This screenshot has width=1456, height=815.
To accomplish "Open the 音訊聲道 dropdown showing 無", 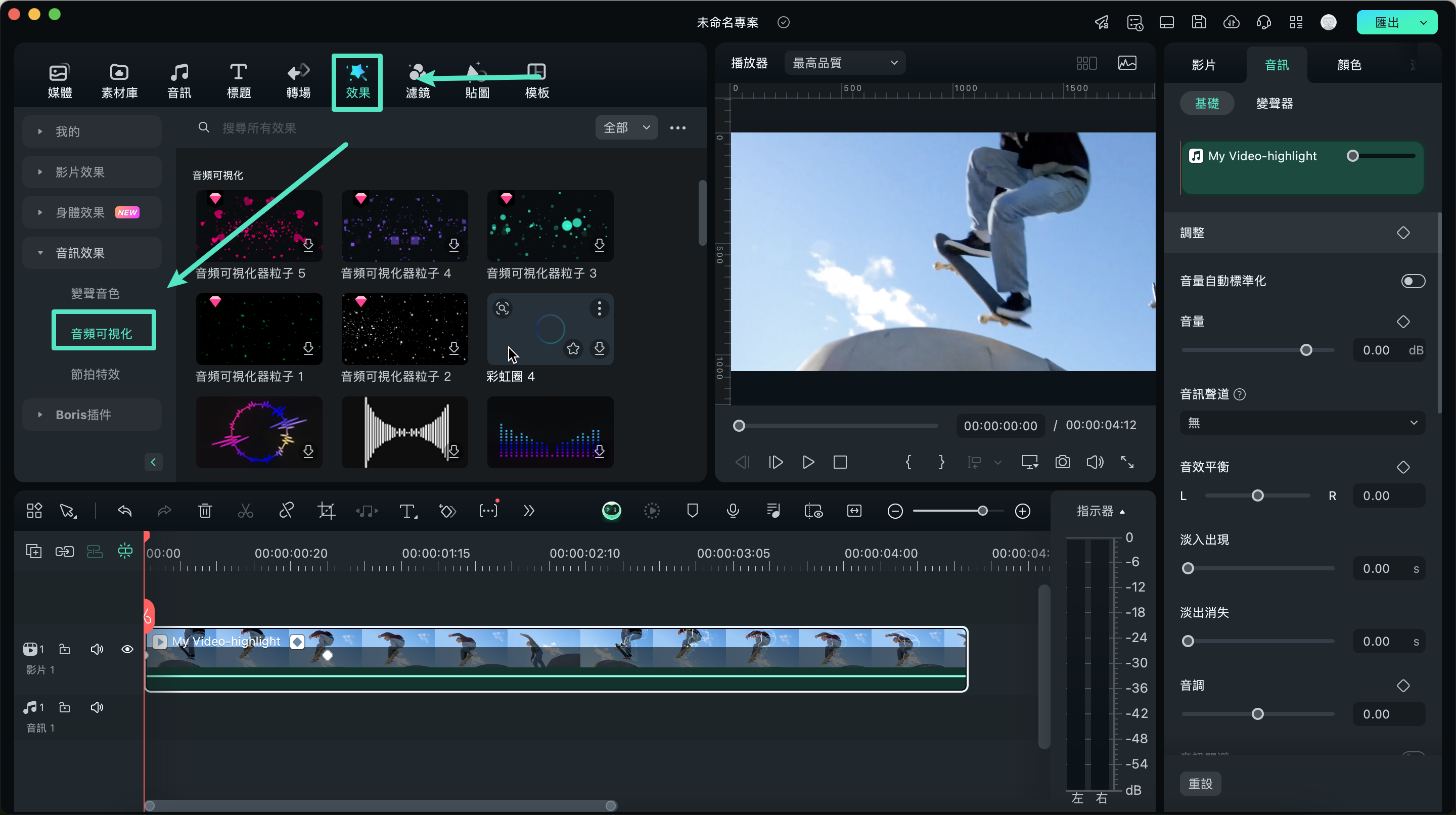I will coord(1302,423).
